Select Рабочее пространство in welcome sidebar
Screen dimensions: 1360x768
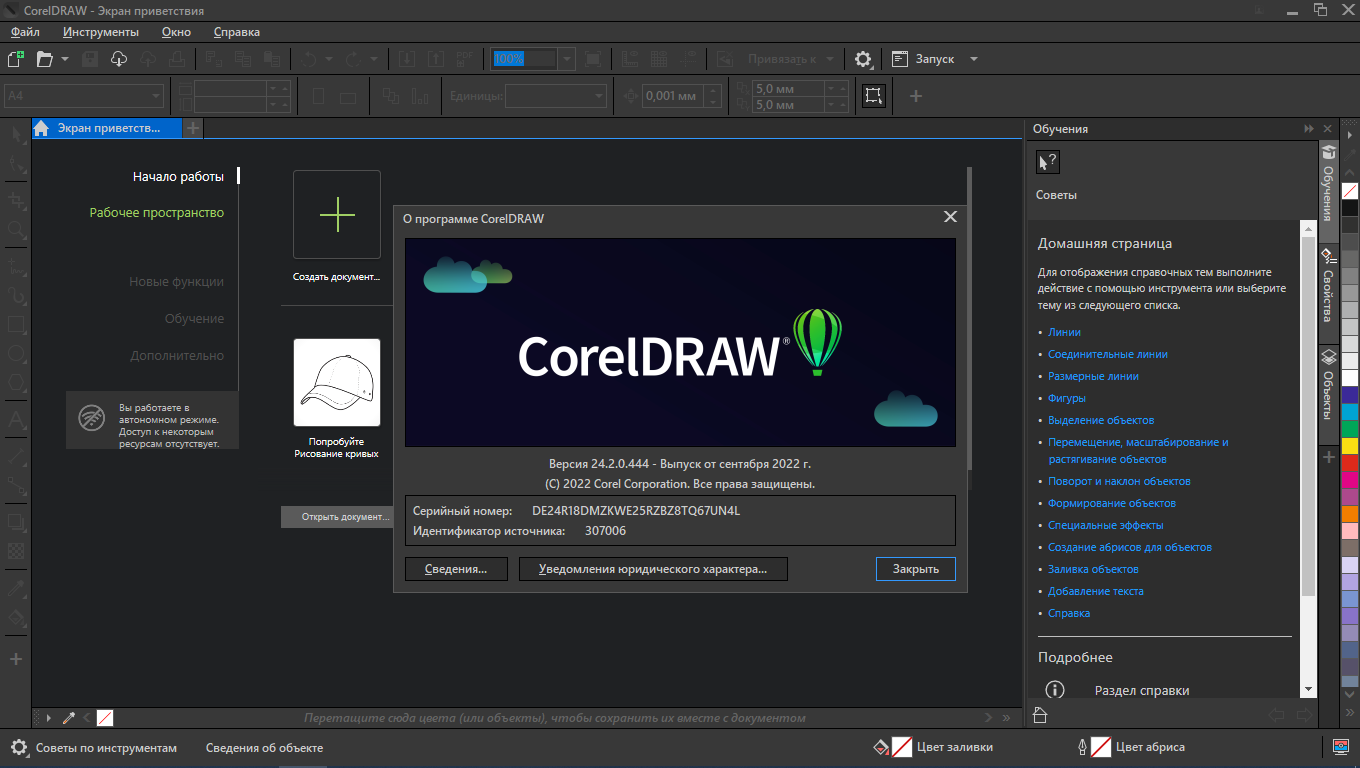157,213
